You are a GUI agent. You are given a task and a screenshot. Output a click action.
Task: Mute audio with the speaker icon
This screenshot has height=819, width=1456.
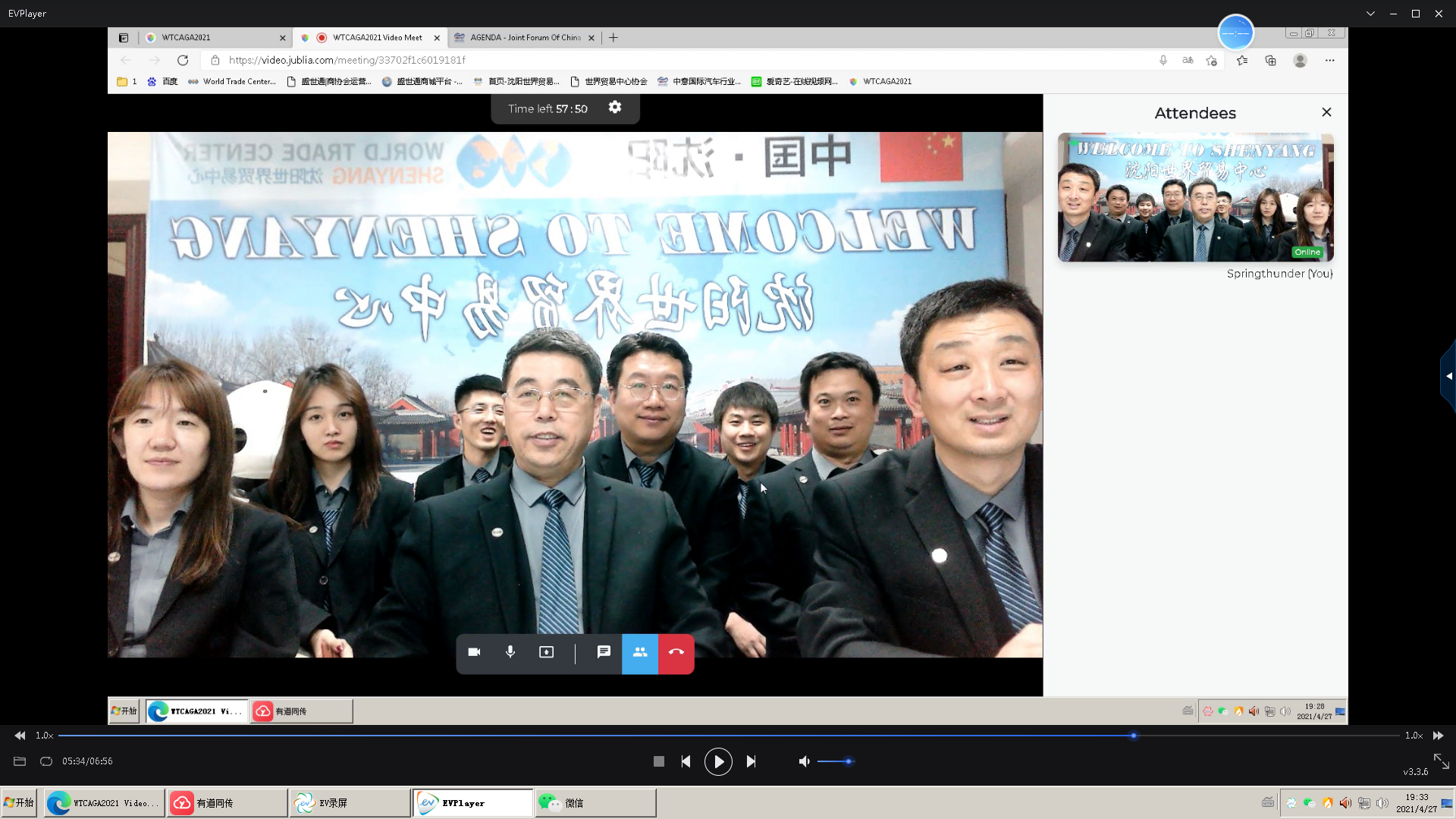click(804, 761)
